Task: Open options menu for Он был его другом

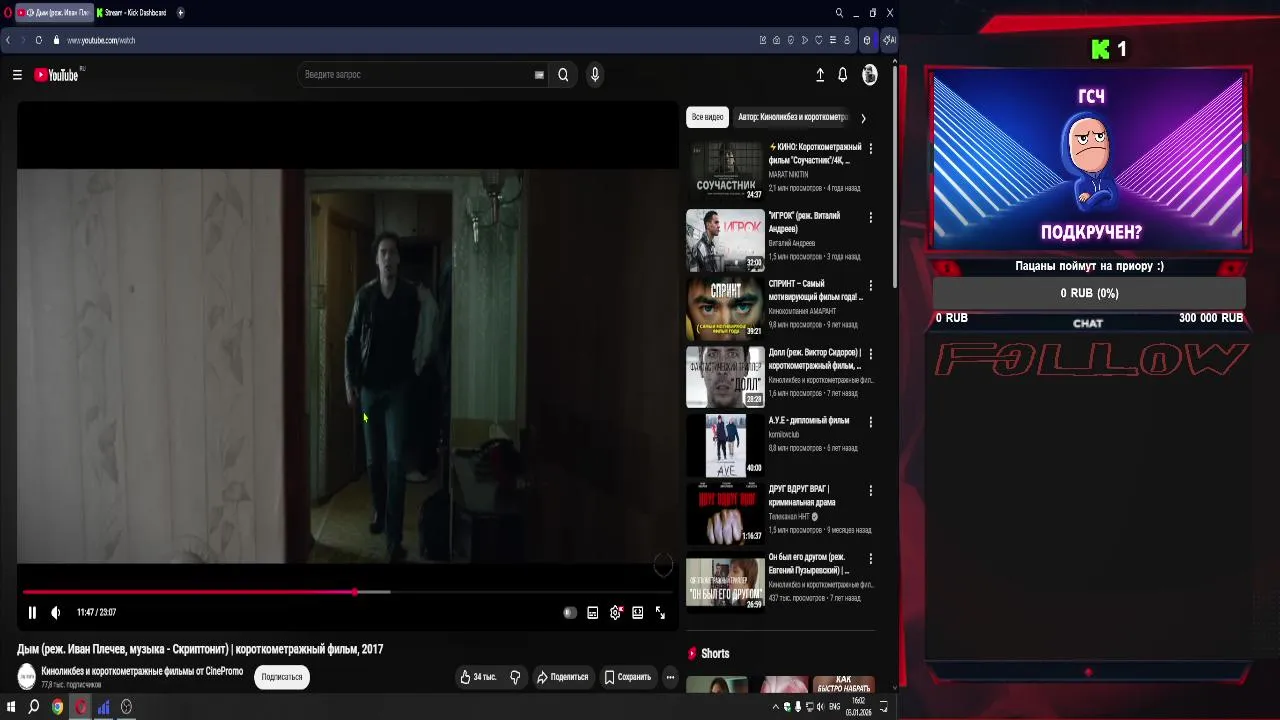Action: [x=870, y=559]
